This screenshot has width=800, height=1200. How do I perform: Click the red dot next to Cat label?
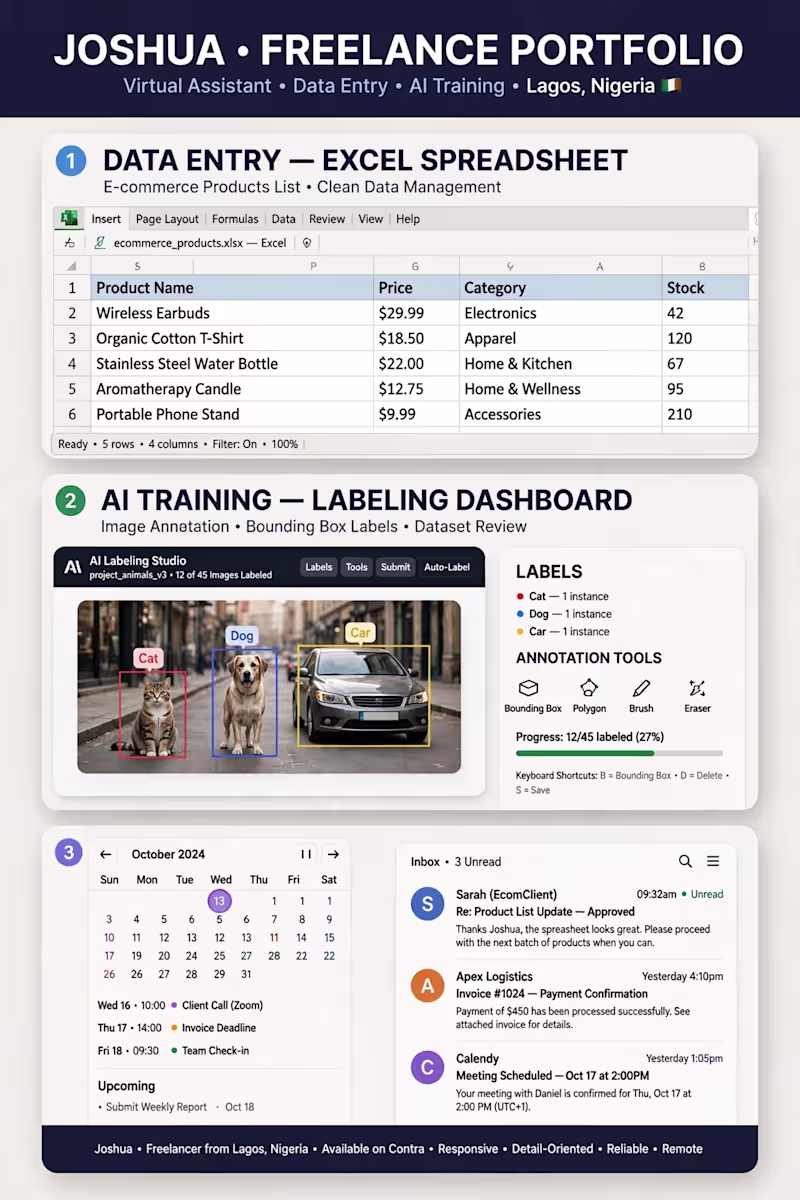520,597
